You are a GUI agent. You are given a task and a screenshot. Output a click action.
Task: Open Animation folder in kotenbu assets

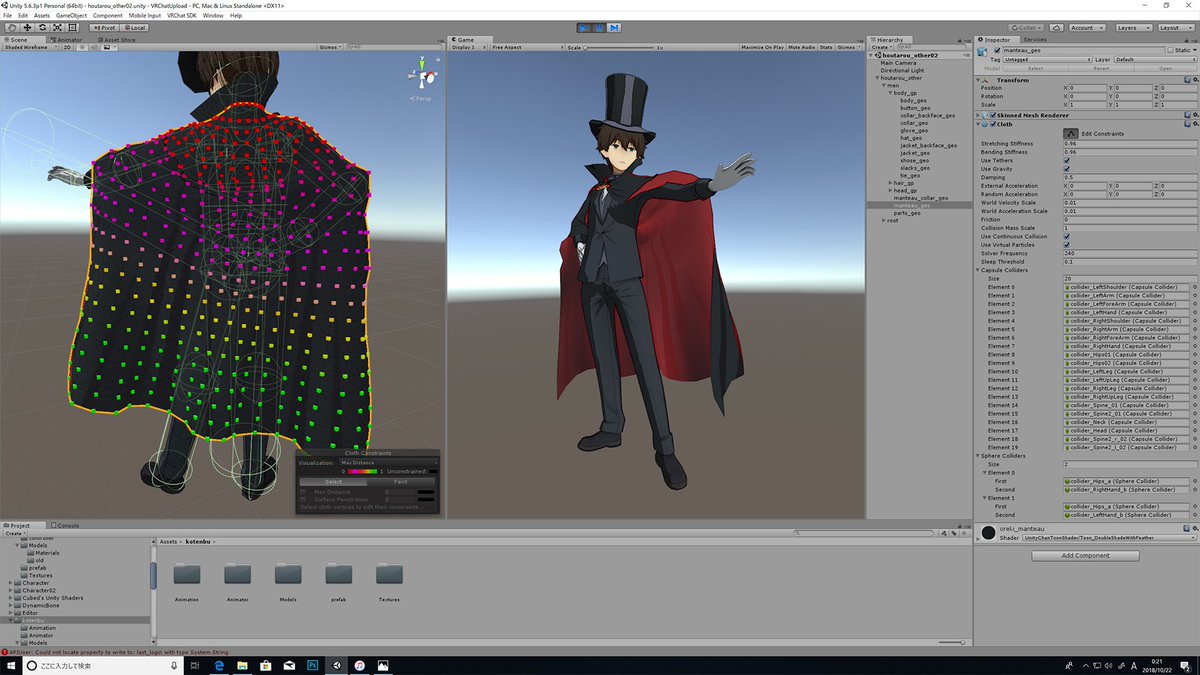186,574
